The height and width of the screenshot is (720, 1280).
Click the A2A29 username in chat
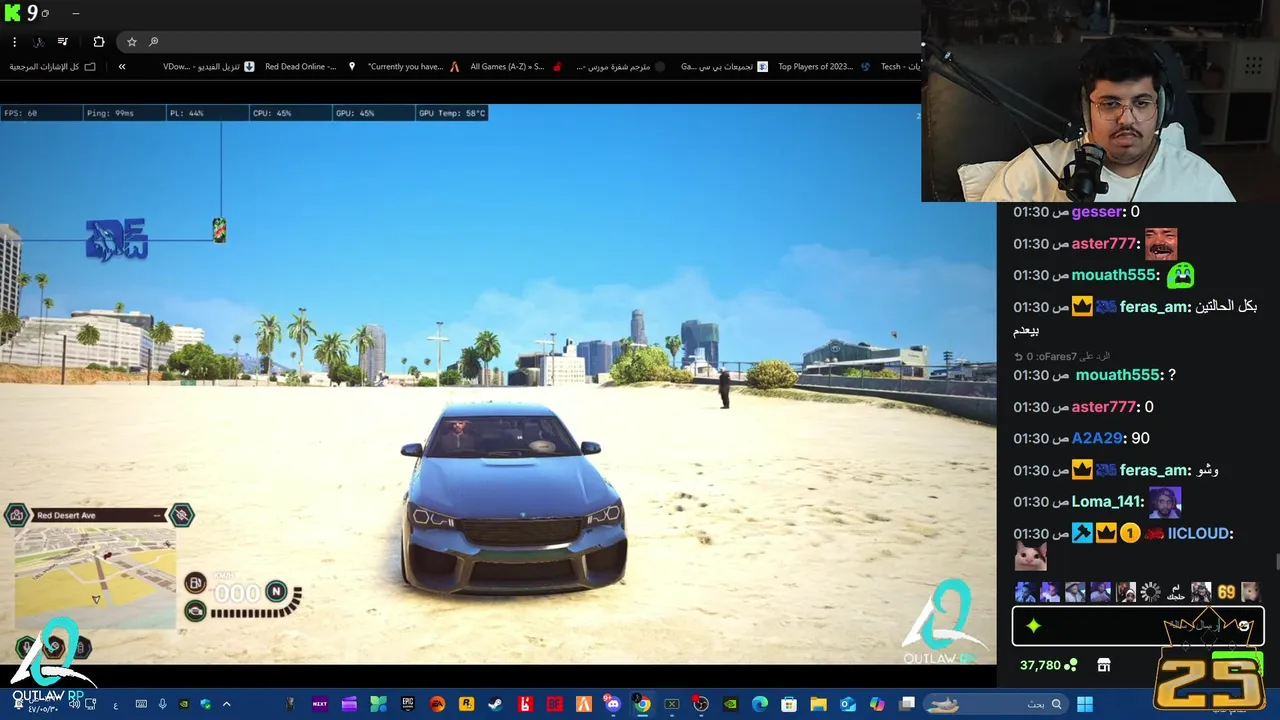(x=1097, y=438)
